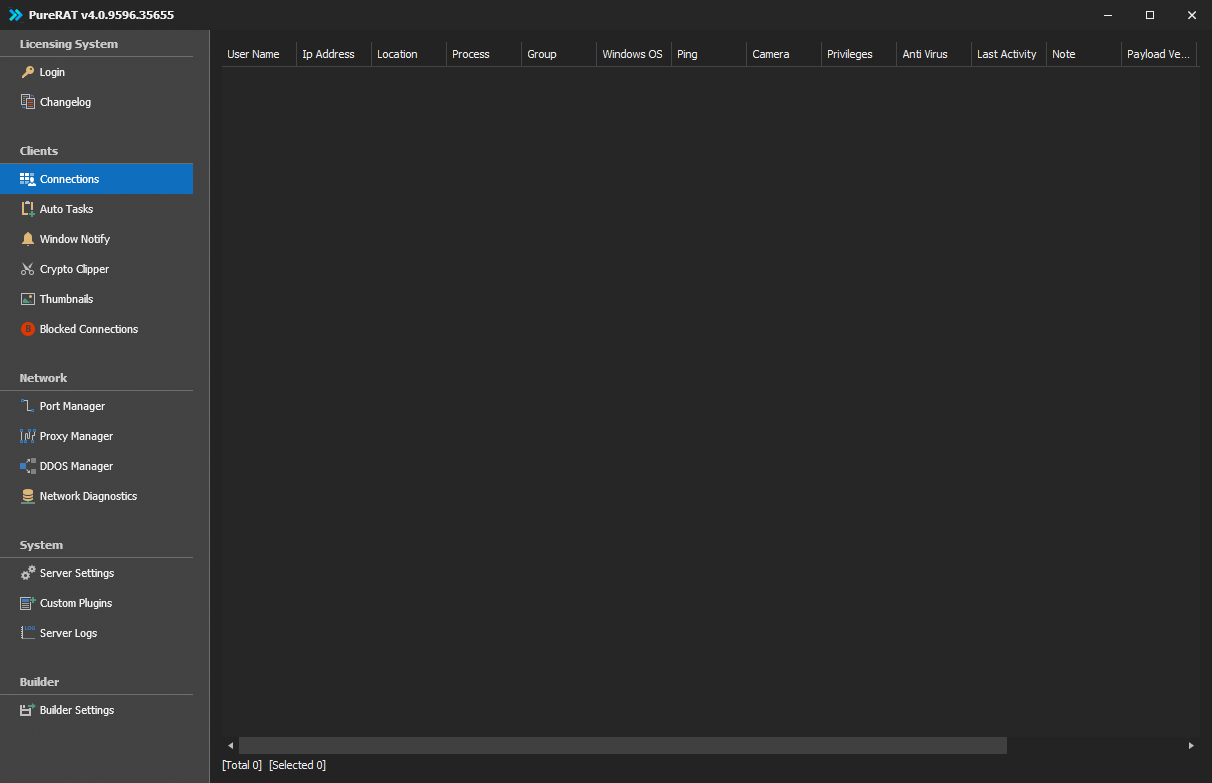The height and width of the screenshot is (783, 1212).
Task: Open the Changelog page
Action: (x=96, y=102)
